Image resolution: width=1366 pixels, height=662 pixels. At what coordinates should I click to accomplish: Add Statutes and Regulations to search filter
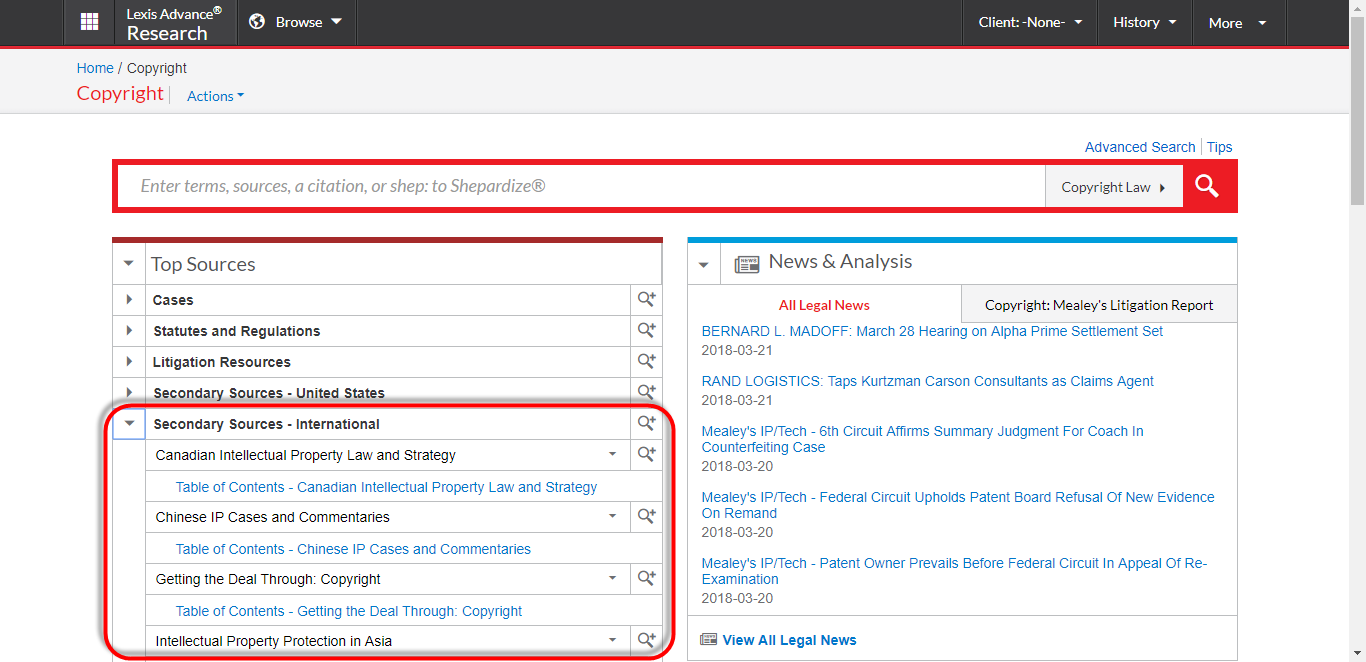click(646, 330)
